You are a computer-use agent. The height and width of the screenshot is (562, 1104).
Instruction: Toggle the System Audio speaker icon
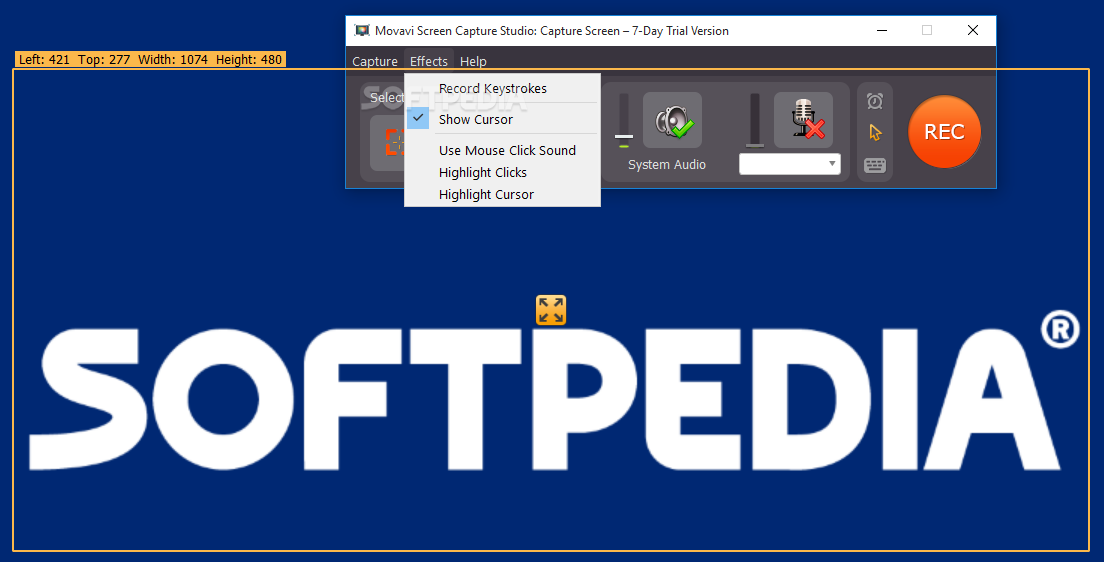tap(672, 120)
